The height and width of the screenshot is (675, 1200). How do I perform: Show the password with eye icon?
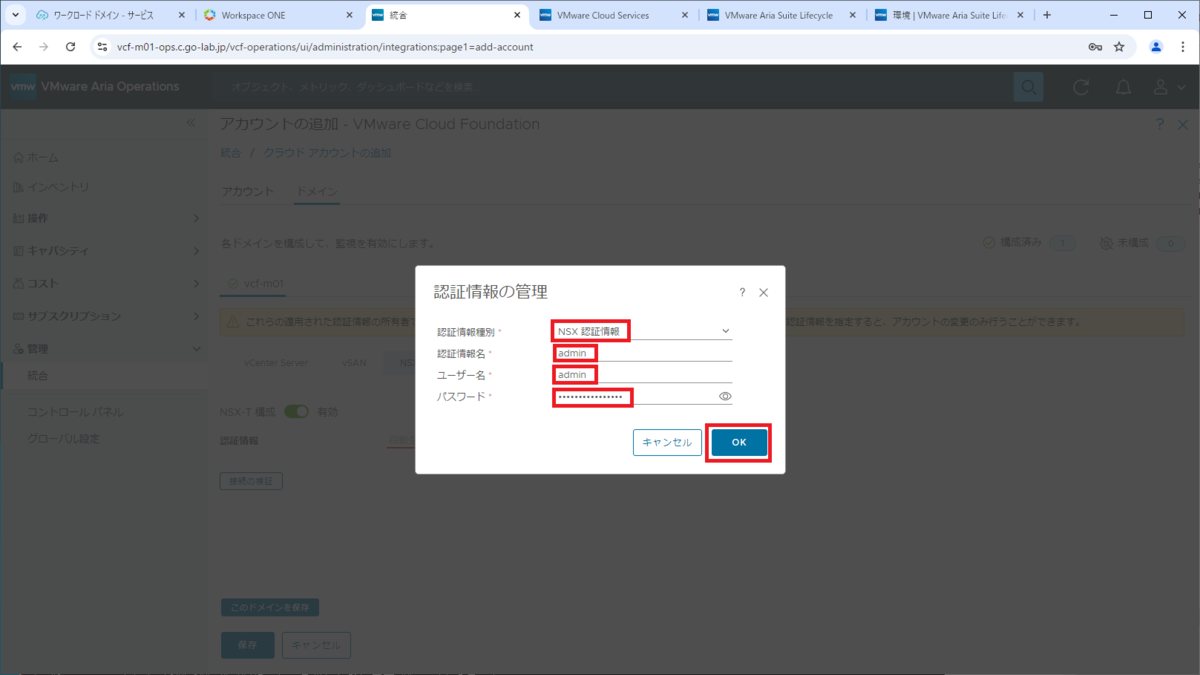[x=726, y=397]
